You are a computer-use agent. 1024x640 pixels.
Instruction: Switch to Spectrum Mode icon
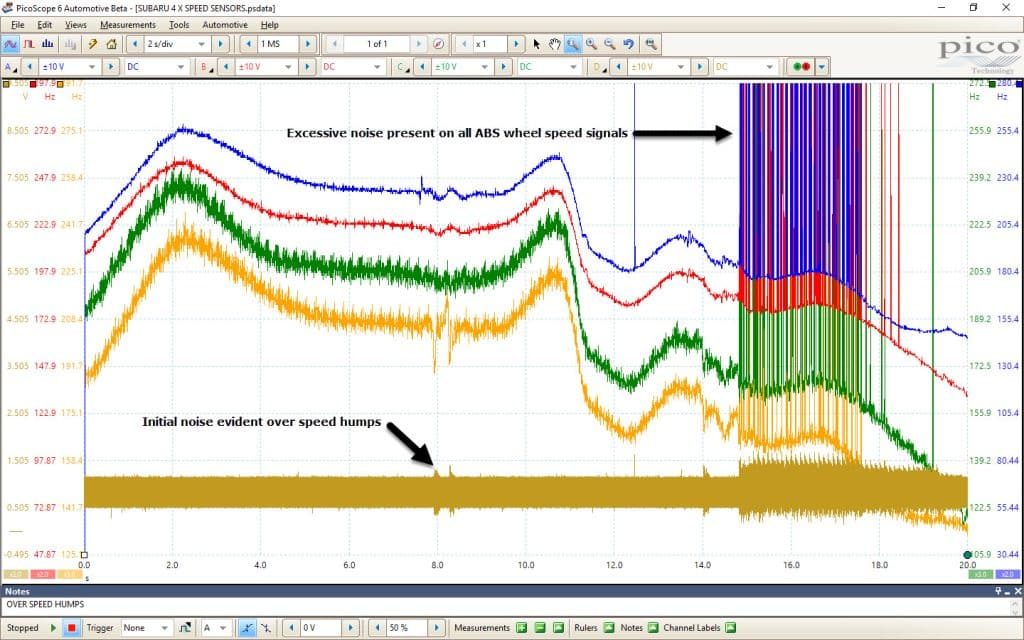pyautogui.click(x=48, y=44)
